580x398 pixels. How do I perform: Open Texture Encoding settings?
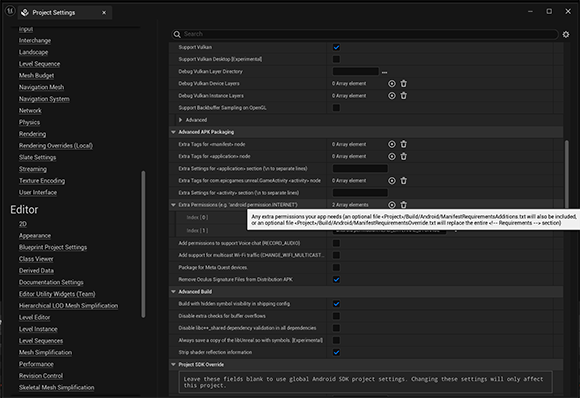(42, 181)
